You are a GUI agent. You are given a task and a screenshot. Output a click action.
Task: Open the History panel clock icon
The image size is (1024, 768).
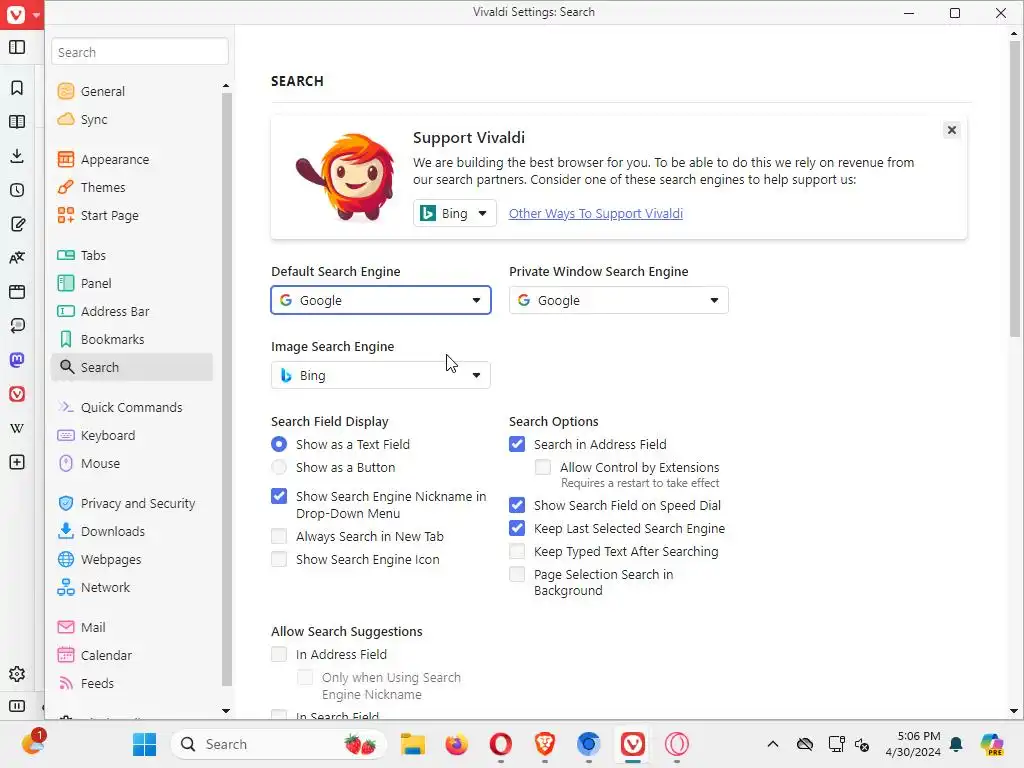(x=17, y=190)
